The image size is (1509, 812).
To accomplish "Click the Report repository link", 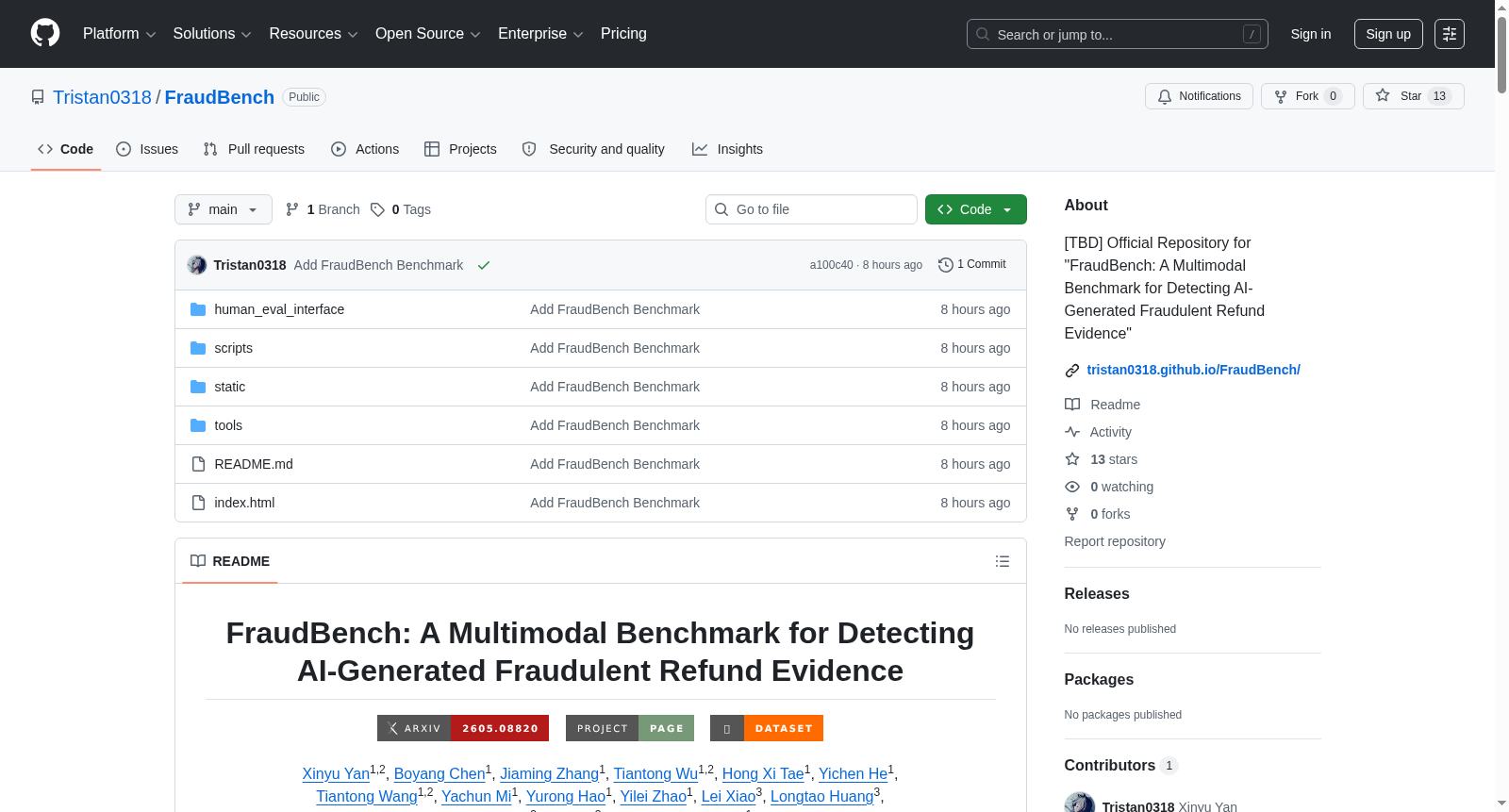I will coord(1115,541).
